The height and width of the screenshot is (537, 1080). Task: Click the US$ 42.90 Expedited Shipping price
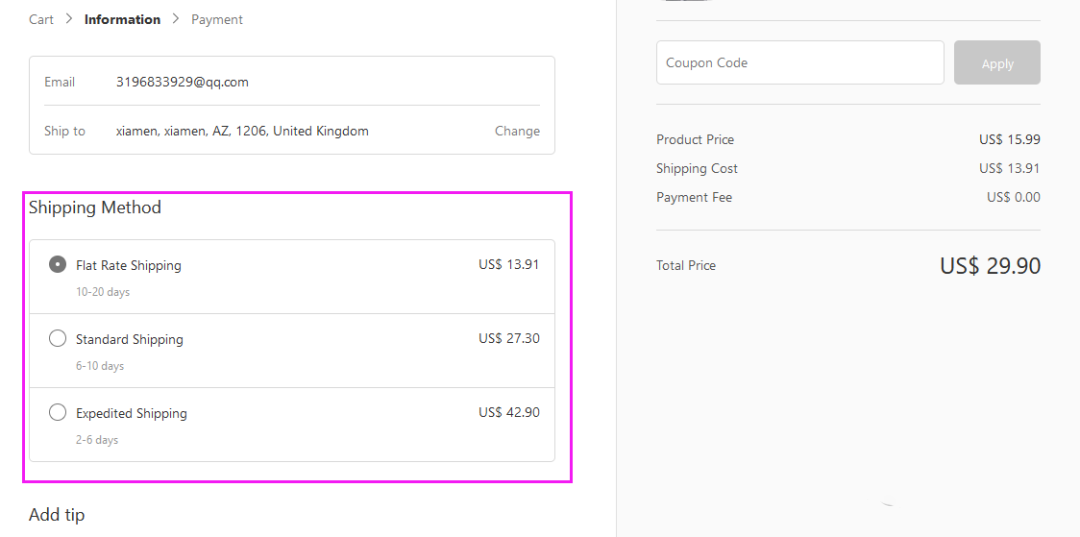[x=509, y=413]
